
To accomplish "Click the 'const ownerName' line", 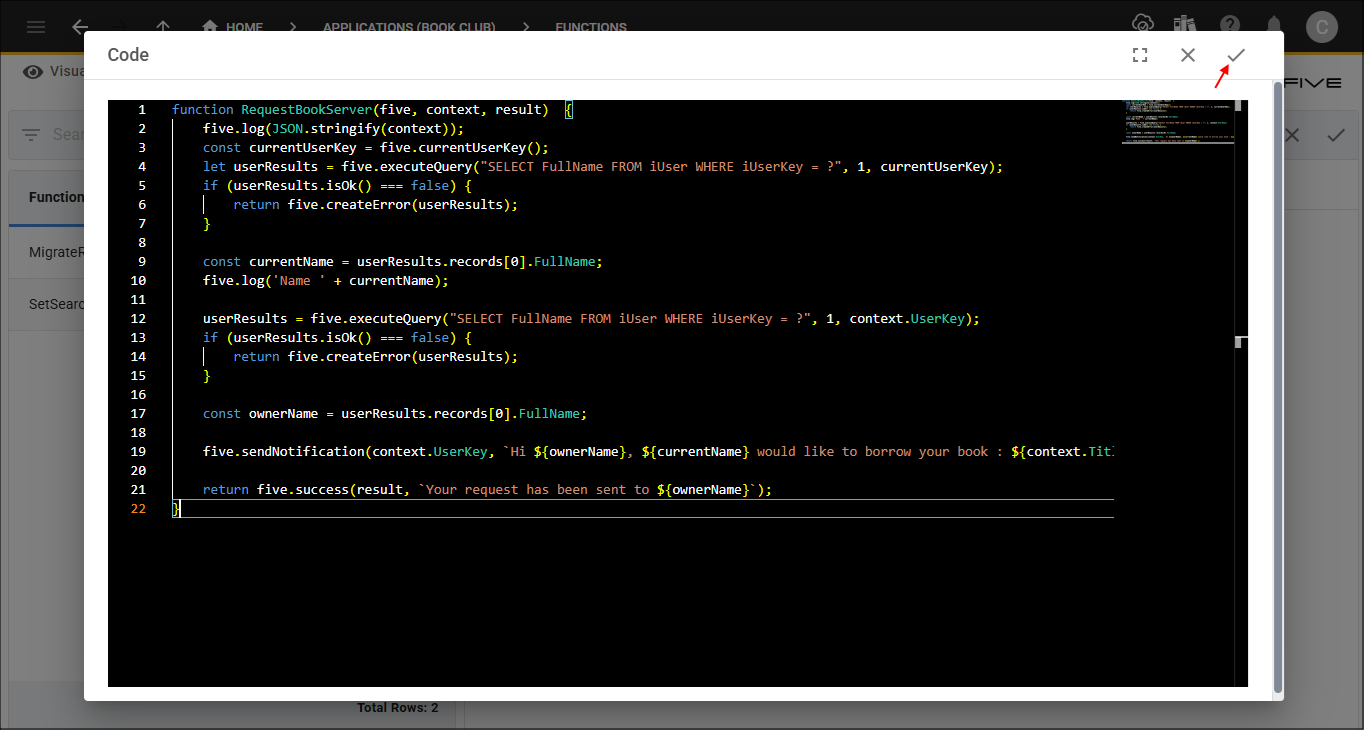I will [395, 413].
